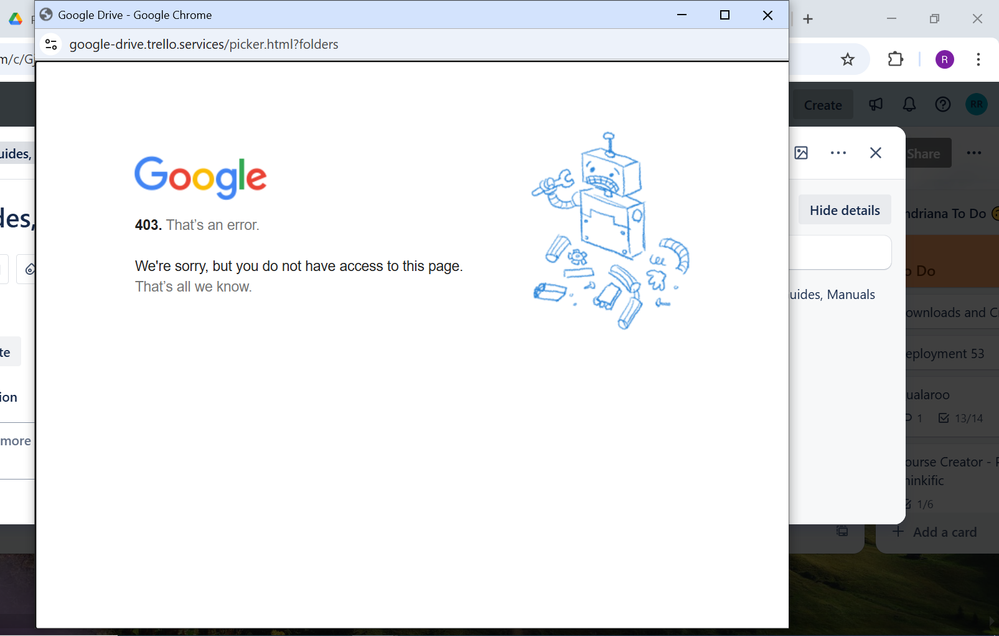Viewport: 999px width, 636px height.
Task: Open the card's three-dot actions menu
Action: tap(838, 153)
